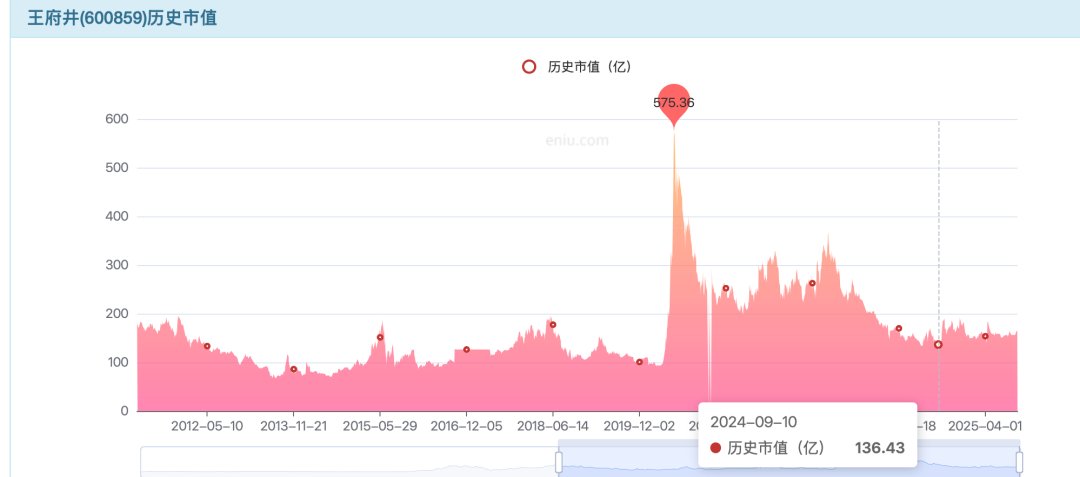Click the 100 y-axis label
This screenshot has width=1080, height=477.
[x=118, y=363]
